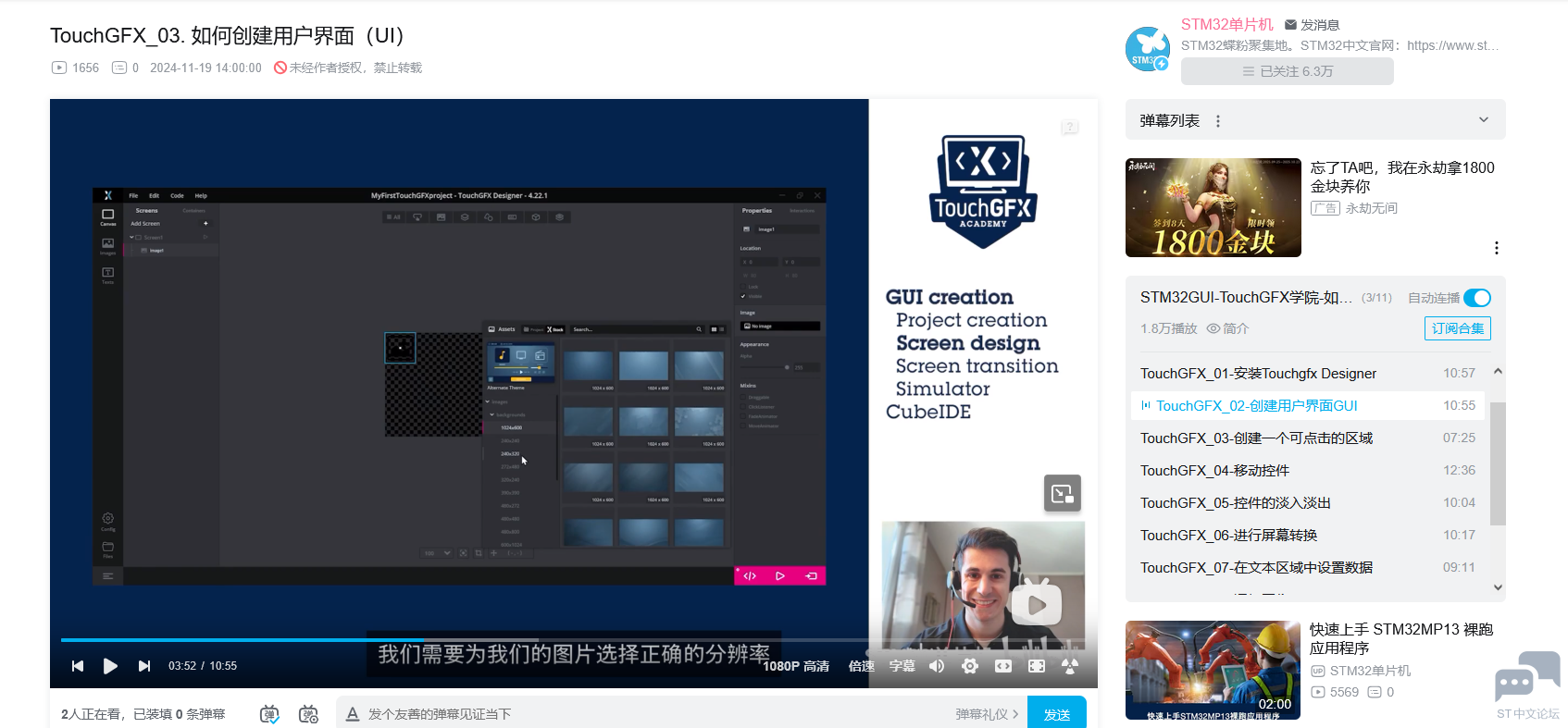Click the 未经作者授权，禁止转载 notice
This screenshot has height=728, width=1568.
tap(355, 68)
